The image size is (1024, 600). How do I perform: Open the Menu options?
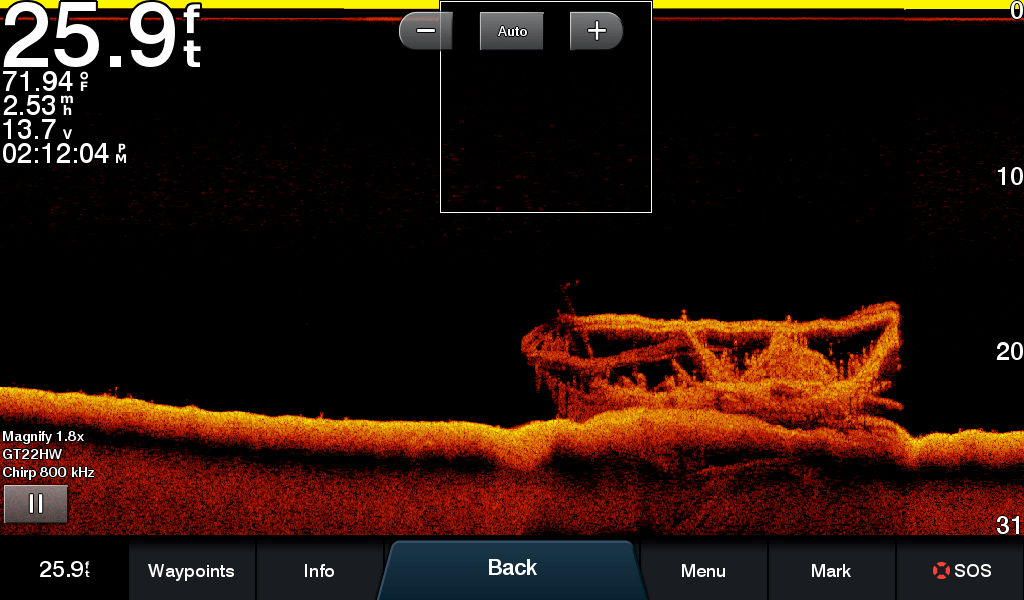tap(703, 571)
